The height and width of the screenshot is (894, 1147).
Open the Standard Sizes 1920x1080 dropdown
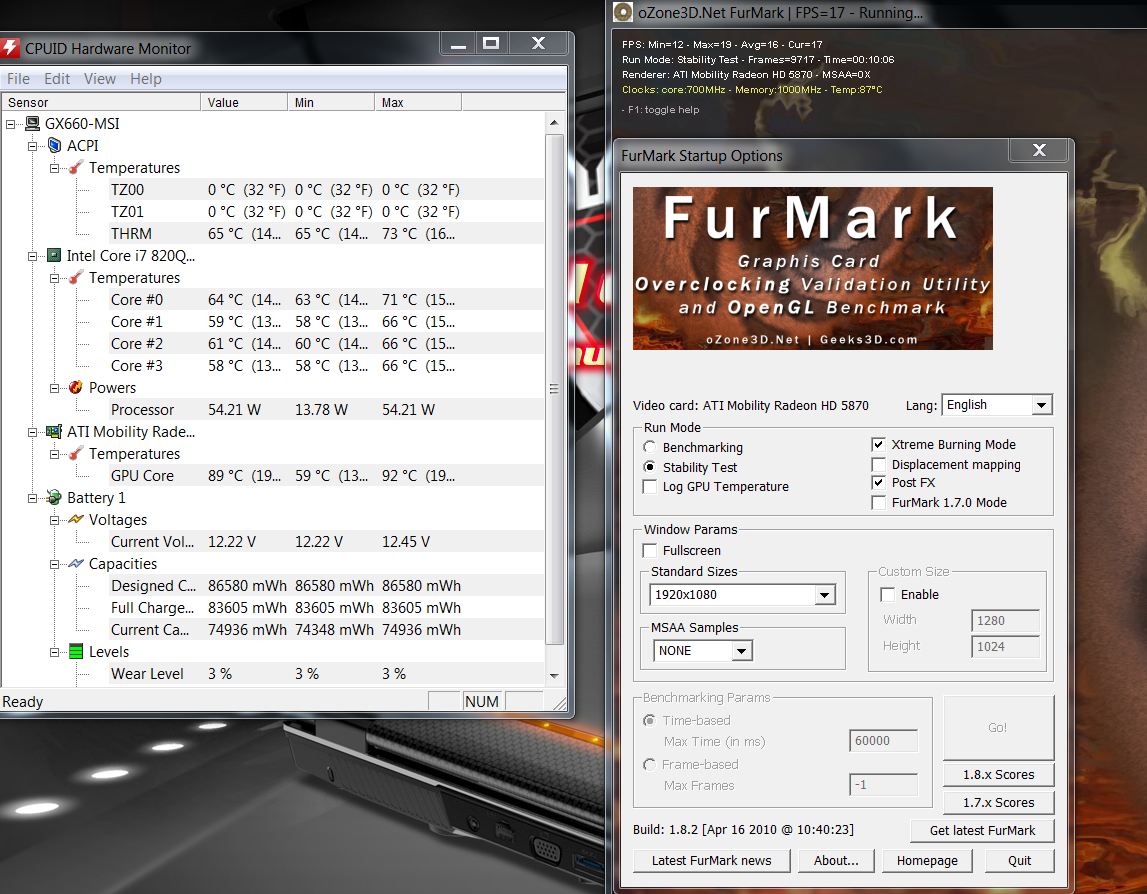[x=824, y=595]
